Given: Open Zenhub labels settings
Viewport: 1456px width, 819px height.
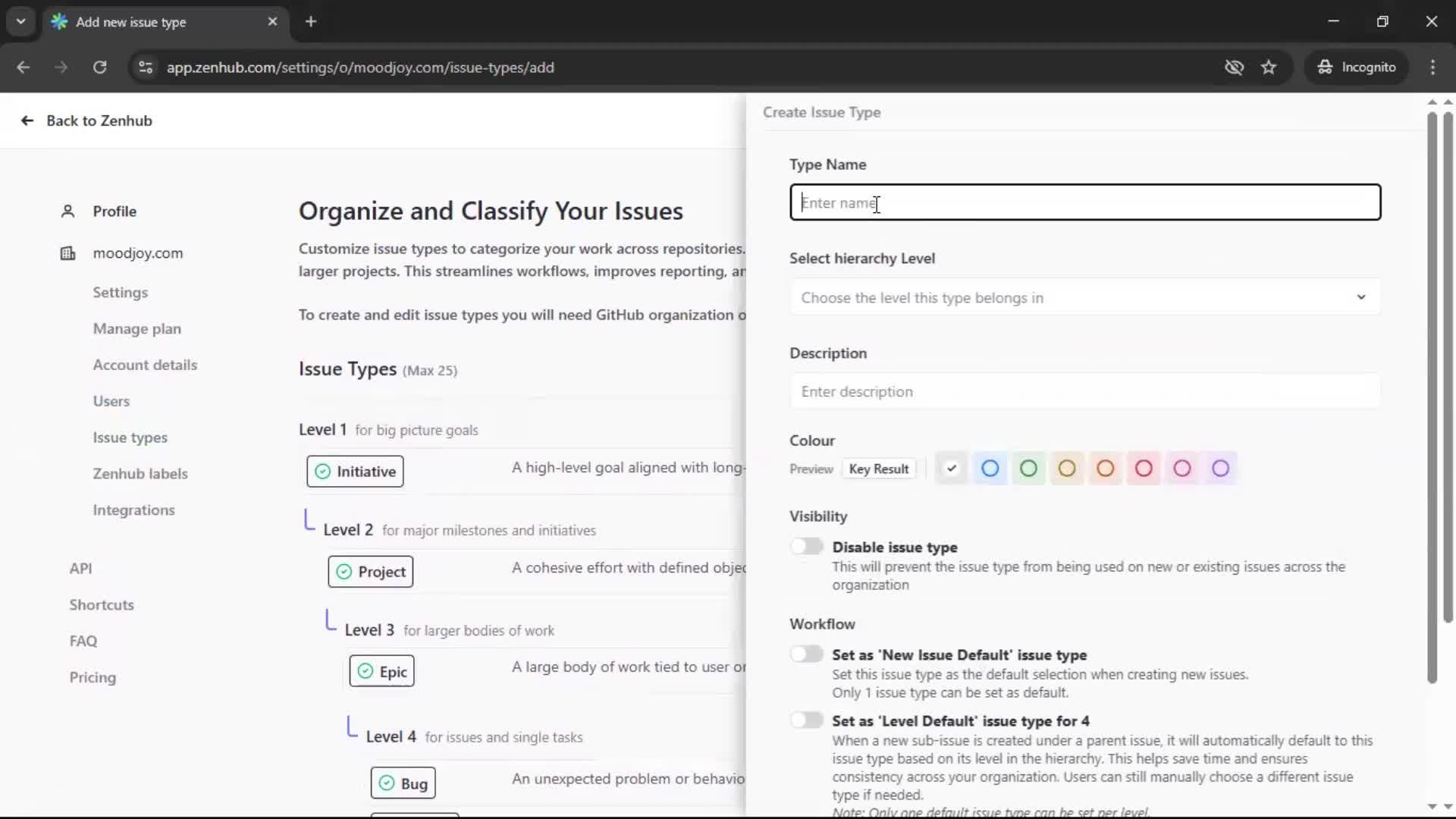Looking at the screenshot, I should [x=140, y=473].
